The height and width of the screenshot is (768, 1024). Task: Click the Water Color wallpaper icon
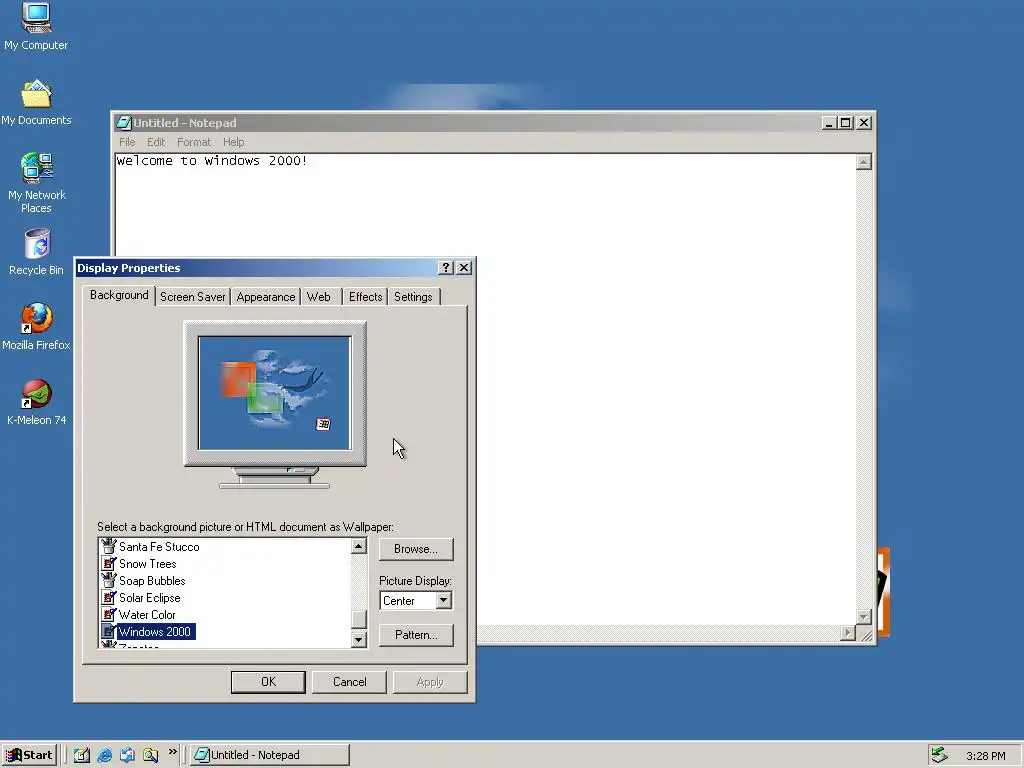point(108,614)
